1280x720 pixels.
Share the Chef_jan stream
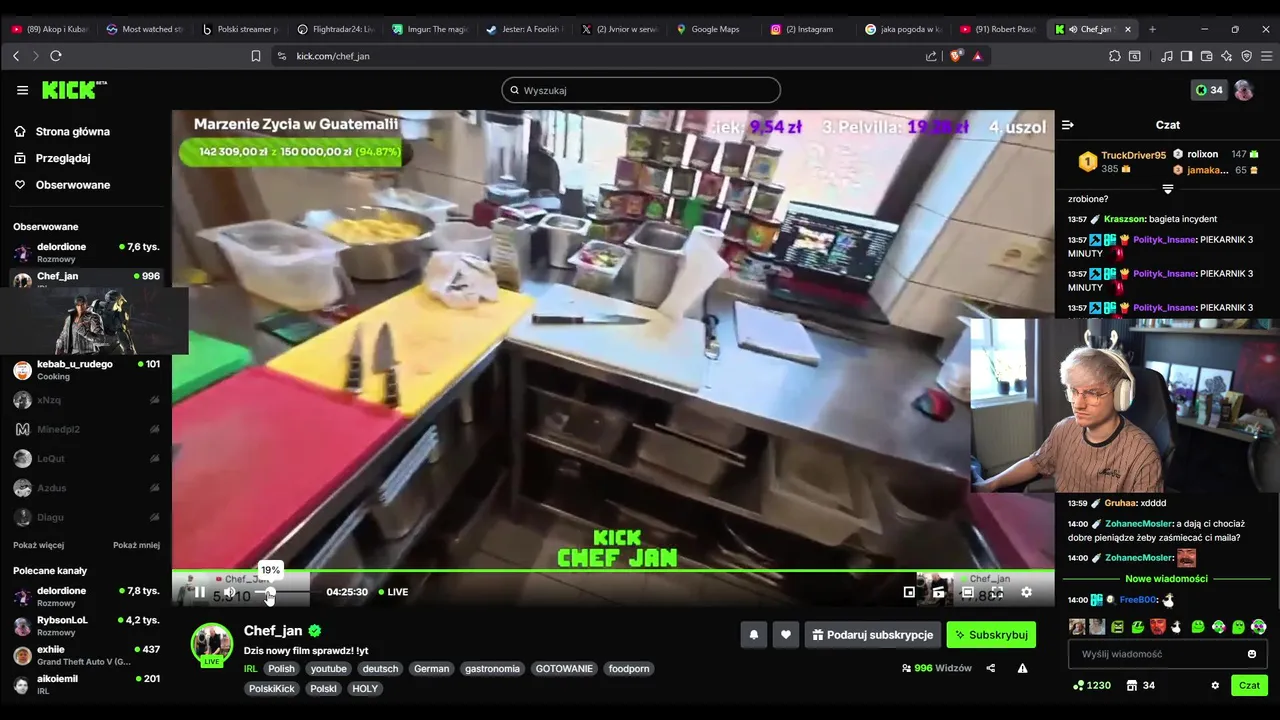click(991, 668)
